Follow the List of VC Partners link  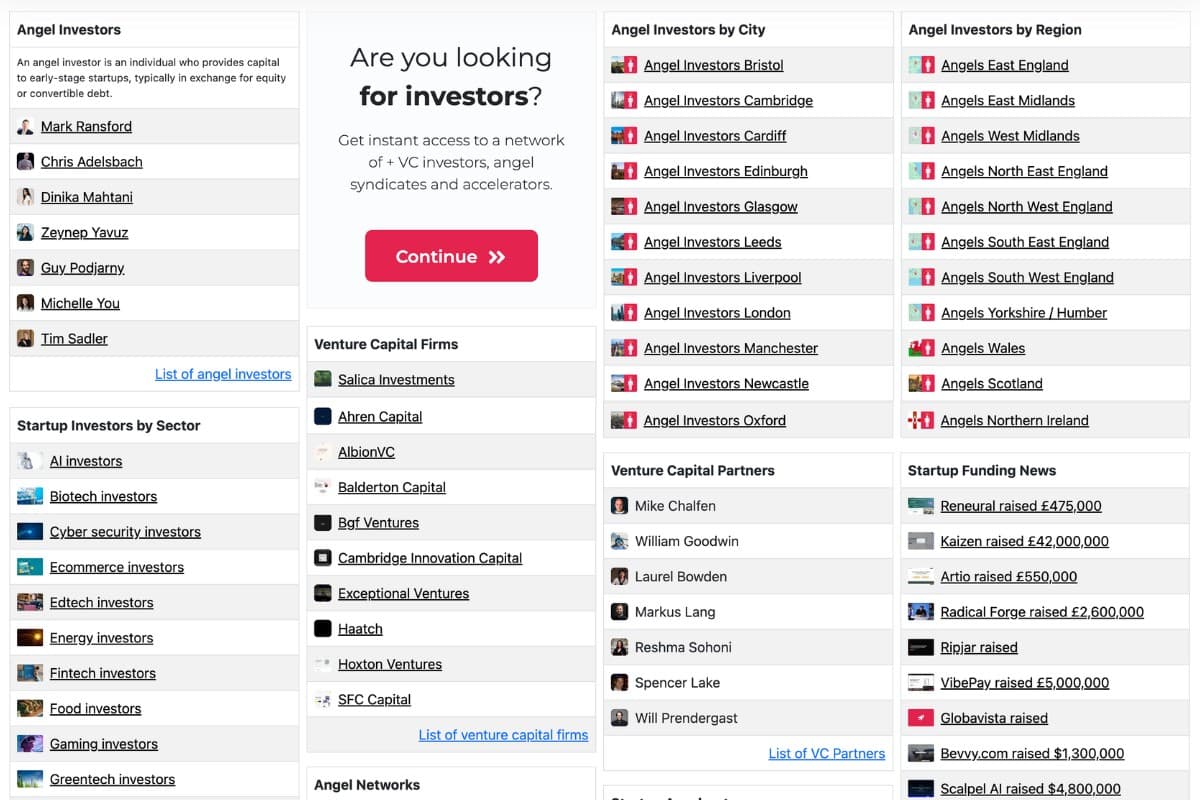(826, 753)
